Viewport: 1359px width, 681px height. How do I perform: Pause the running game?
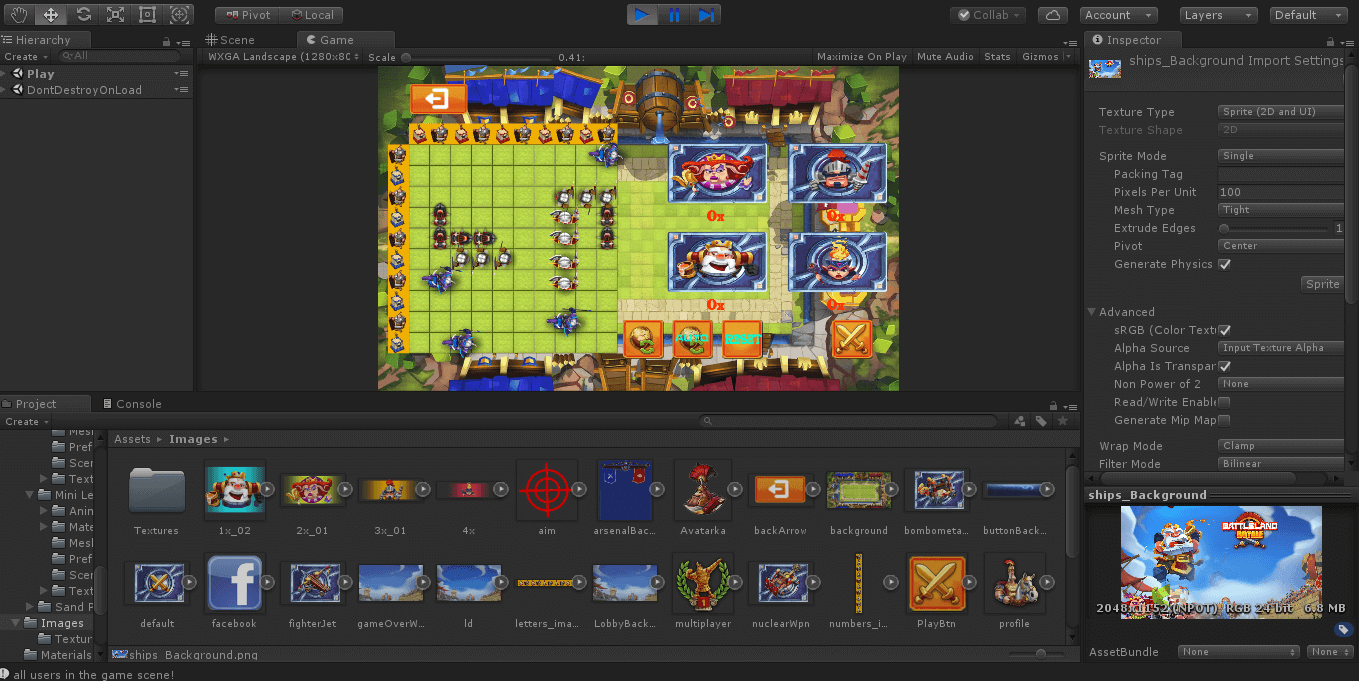[x=674, y=15]
